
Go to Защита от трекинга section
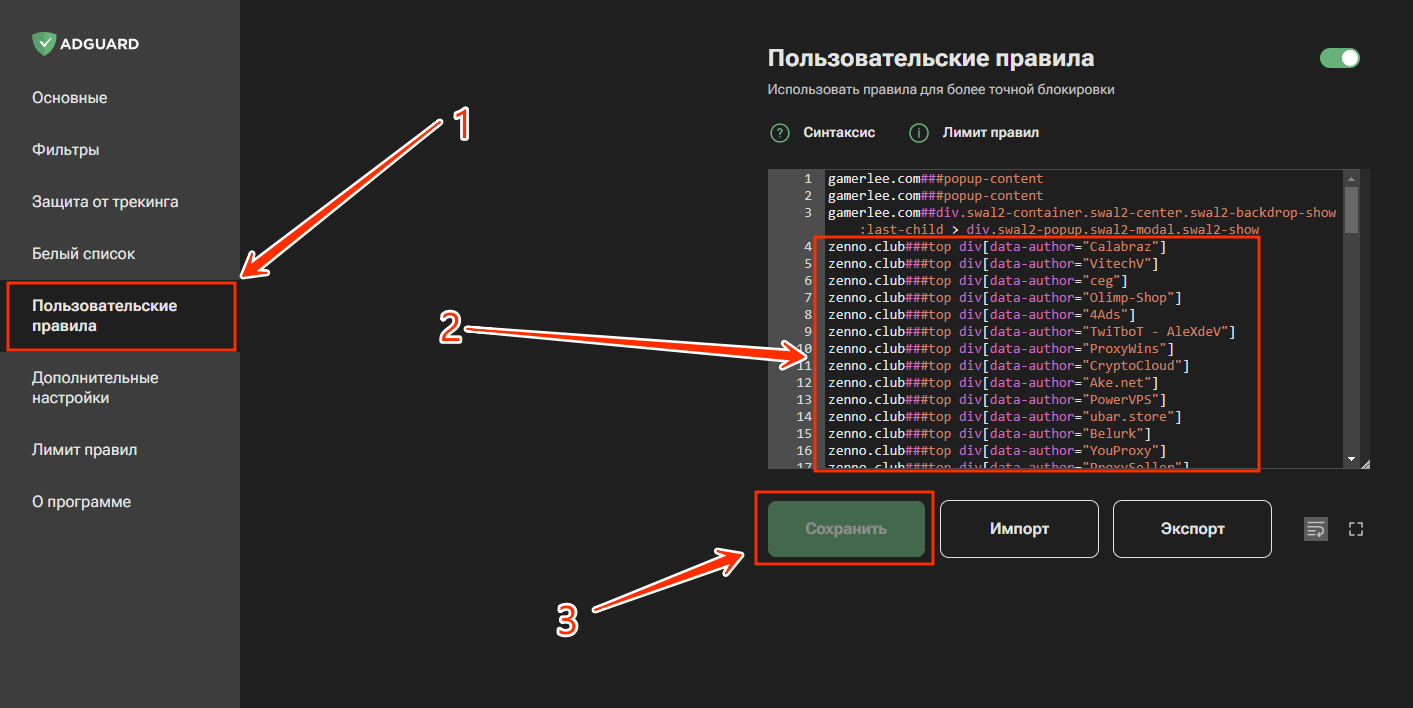(105, 202)
